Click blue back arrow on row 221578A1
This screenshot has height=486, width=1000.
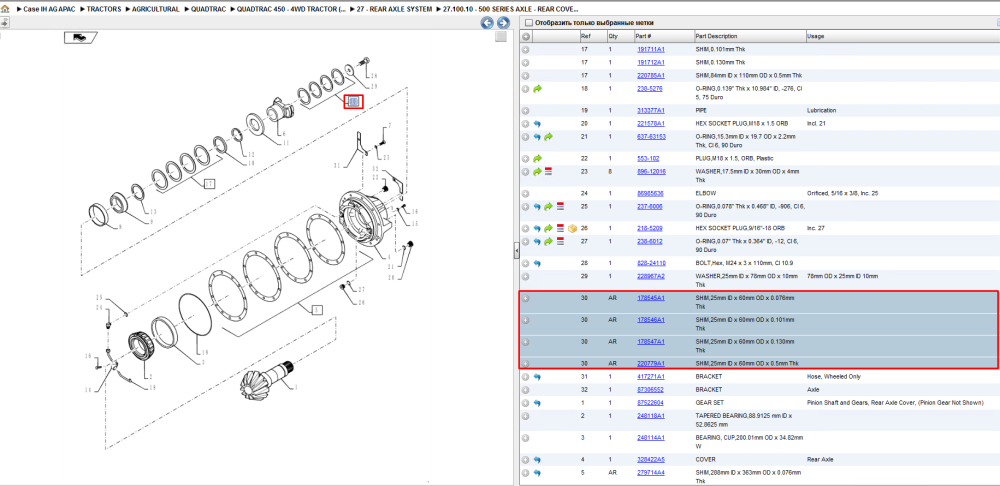[537, 124]
